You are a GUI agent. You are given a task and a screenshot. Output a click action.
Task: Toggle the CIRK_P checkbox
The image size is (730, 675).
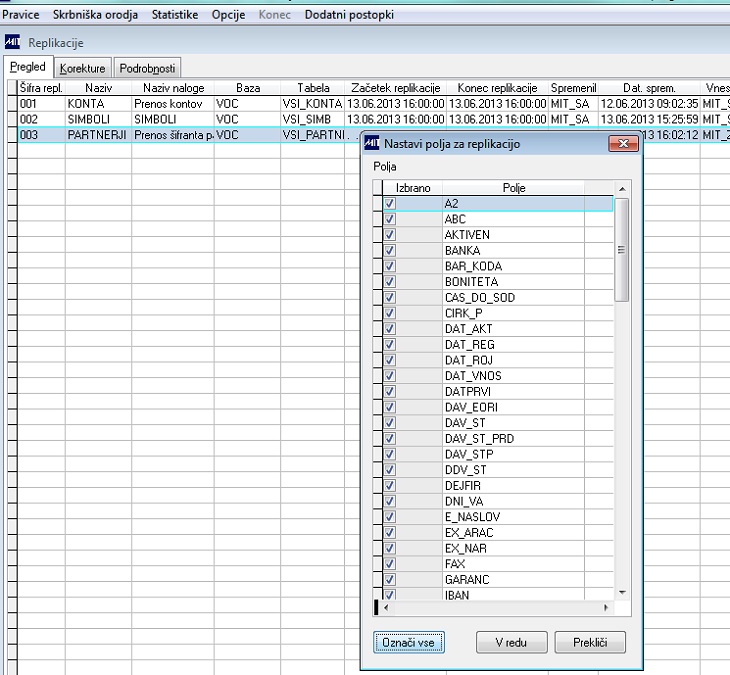[390, 313]
